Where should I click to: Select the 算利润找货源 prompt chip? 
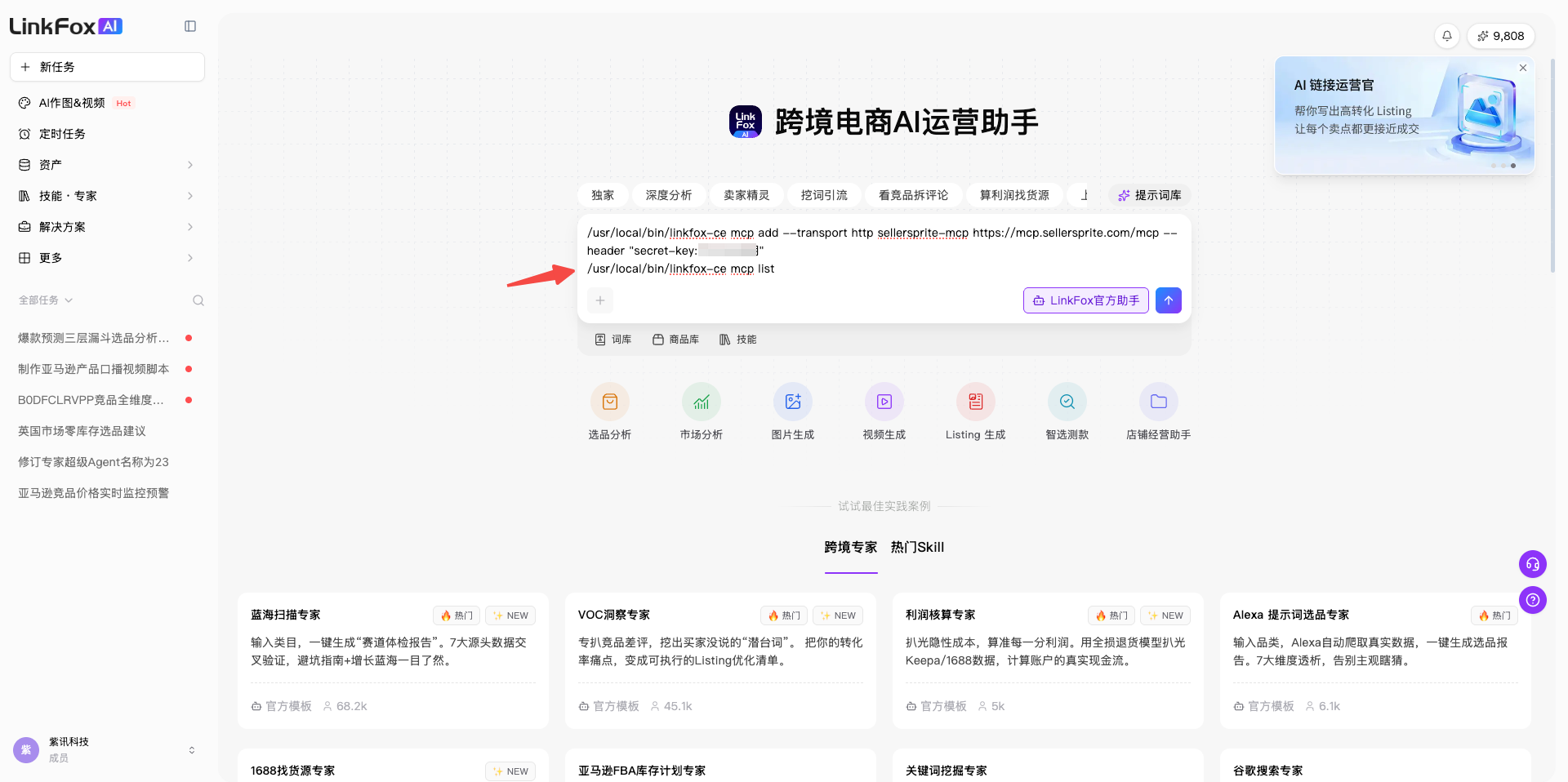(x=1014, y=195)
